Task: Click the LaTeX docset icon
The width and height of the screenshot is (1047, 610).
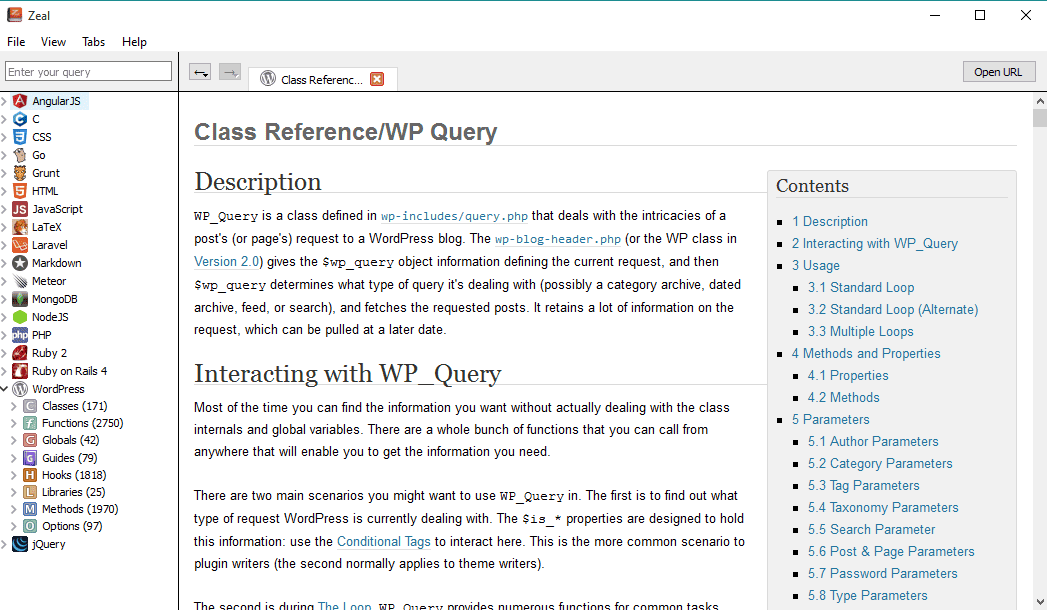Action: point(20,227)
